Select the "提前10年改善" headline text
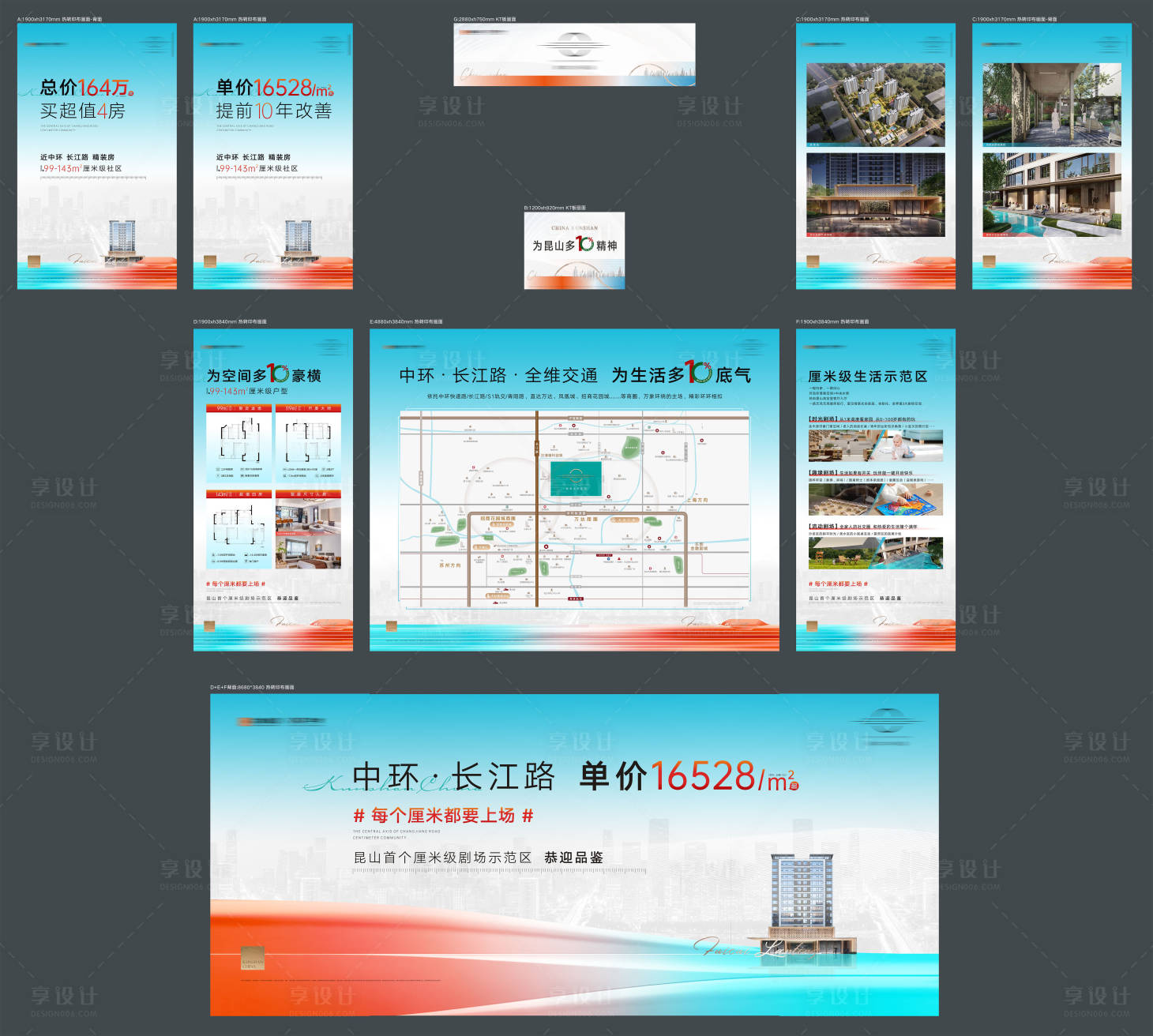The height and width of the screenshot is (1036, 1153). point(273,111)
